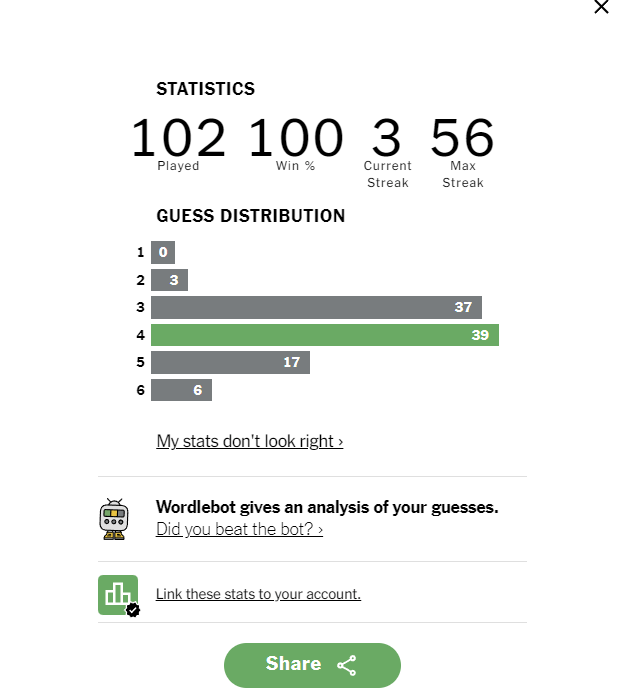Close the statistics dialog with X
The width and height of the screenshot is (622, 694).
[601, 7]
